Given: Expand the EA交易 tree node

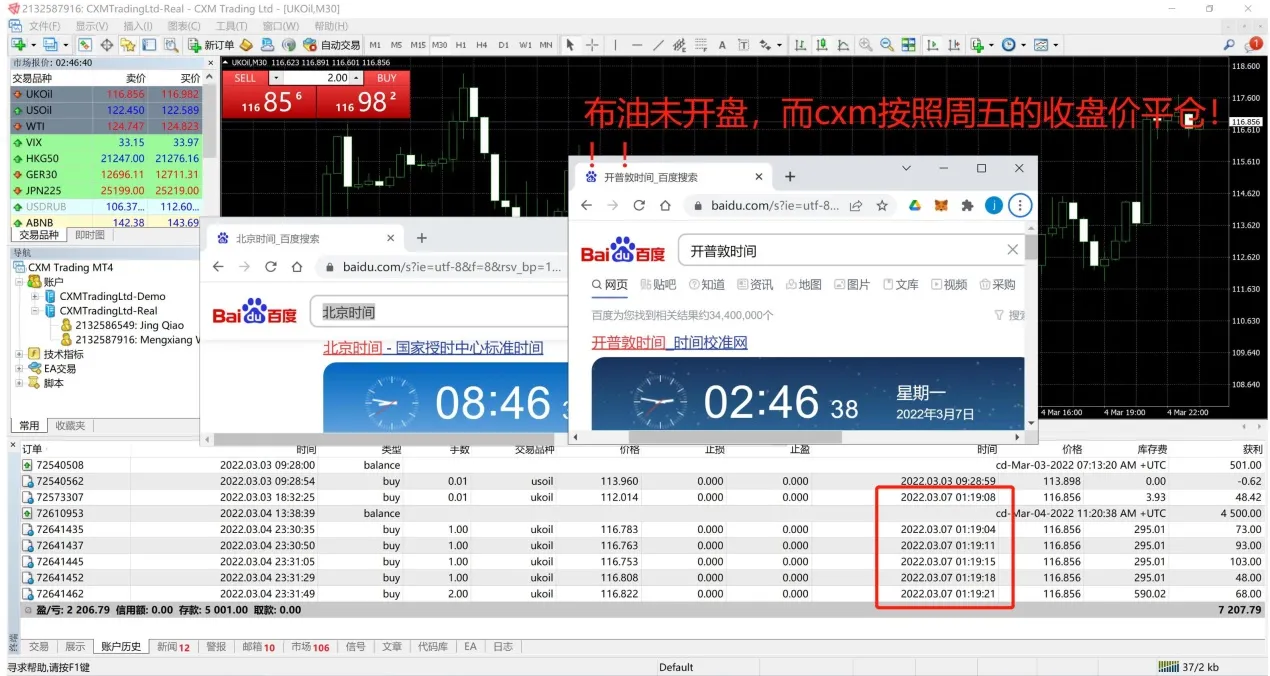Looking at the screenshot, I should (20, 368).
